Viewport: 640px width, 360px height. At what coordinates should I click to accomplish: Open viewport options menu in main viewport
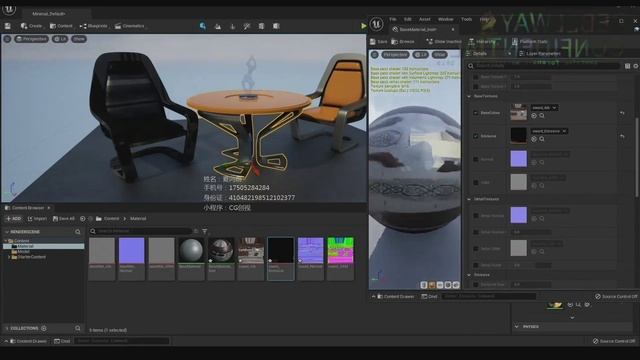pos(7,39)
